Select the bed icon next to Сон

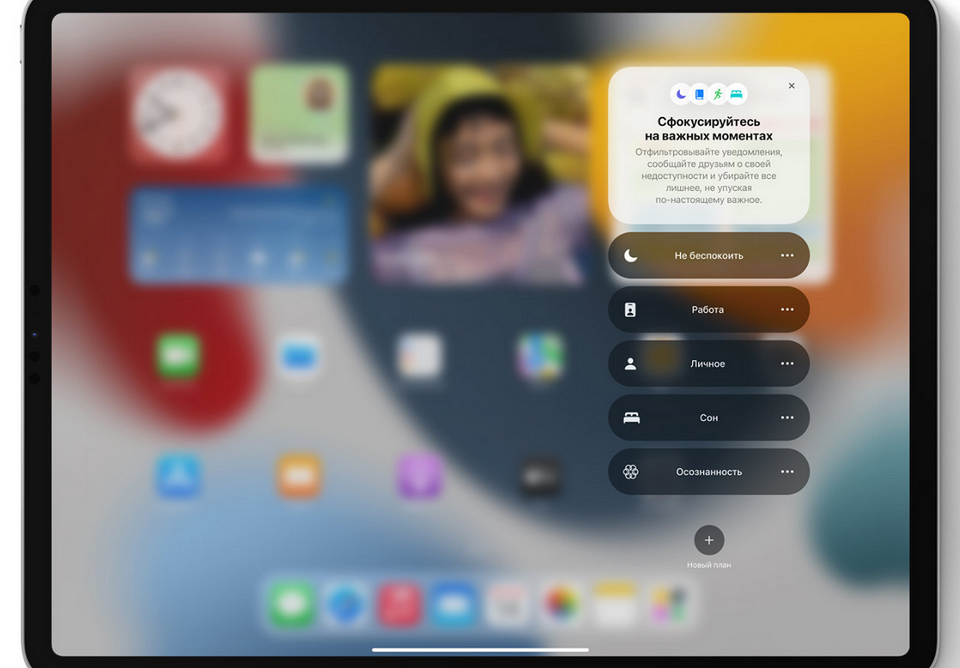630,417
